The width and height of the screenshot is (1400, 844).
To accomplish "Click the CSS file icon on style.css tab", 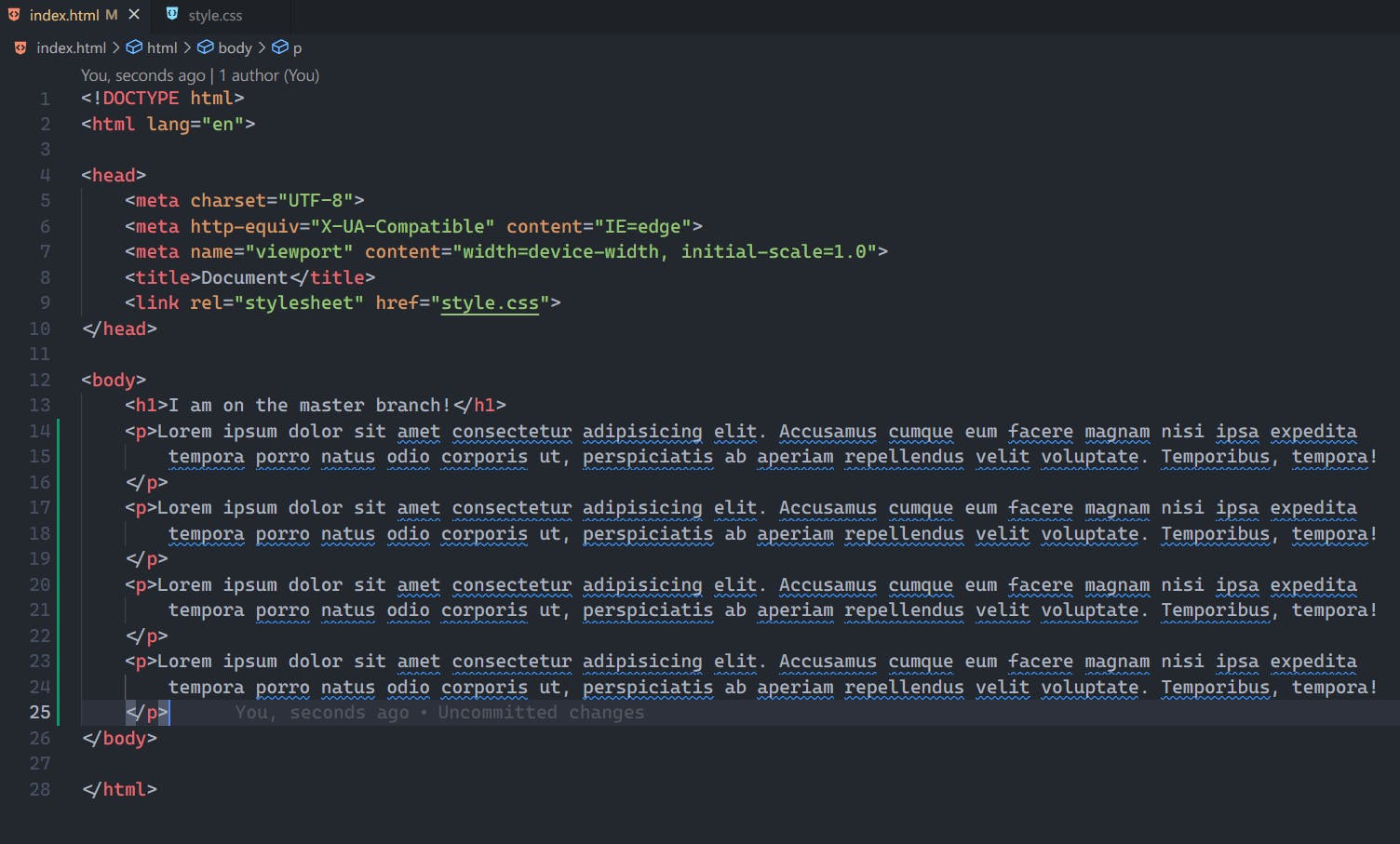I will [172, 14].
